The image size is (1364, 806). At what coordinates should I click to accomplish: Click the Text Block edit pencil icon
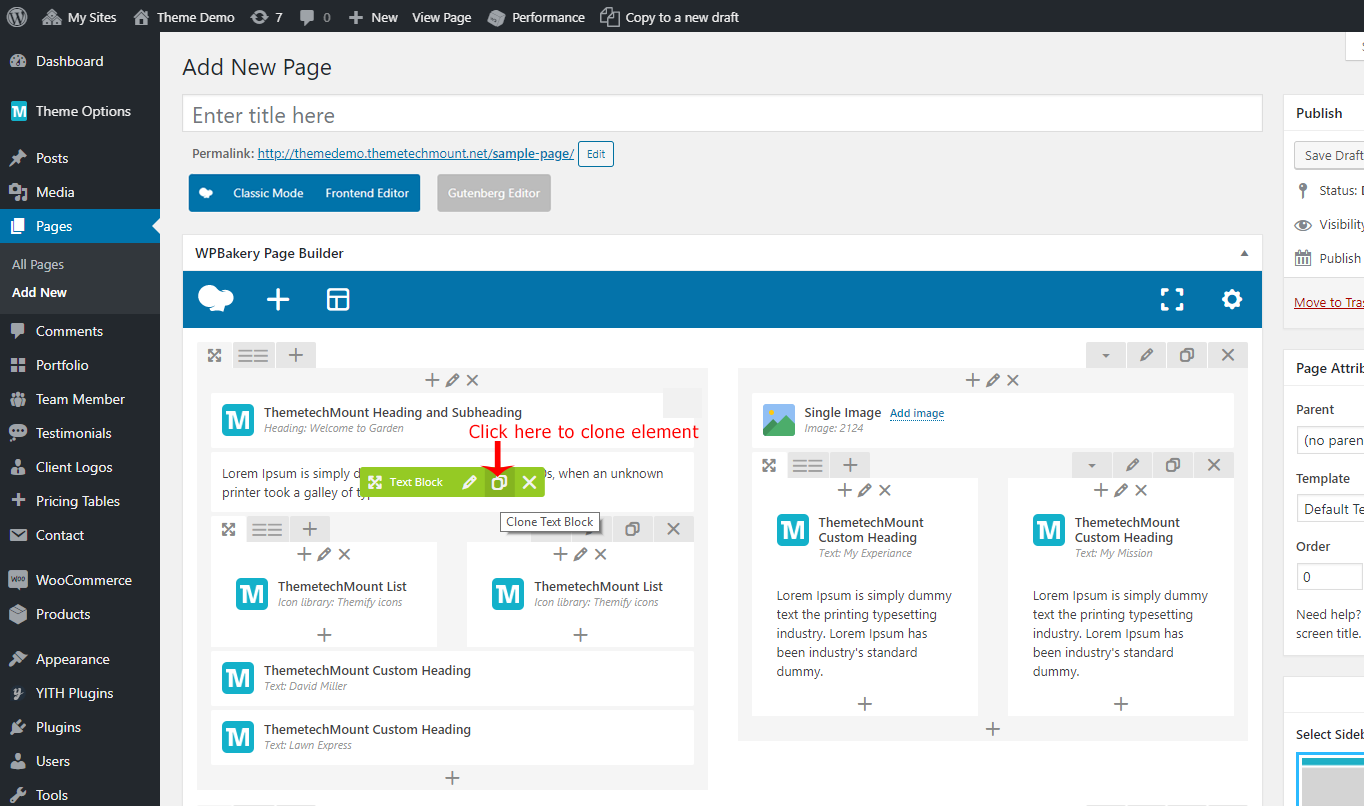pyautogui.click(x=469, y=482)
